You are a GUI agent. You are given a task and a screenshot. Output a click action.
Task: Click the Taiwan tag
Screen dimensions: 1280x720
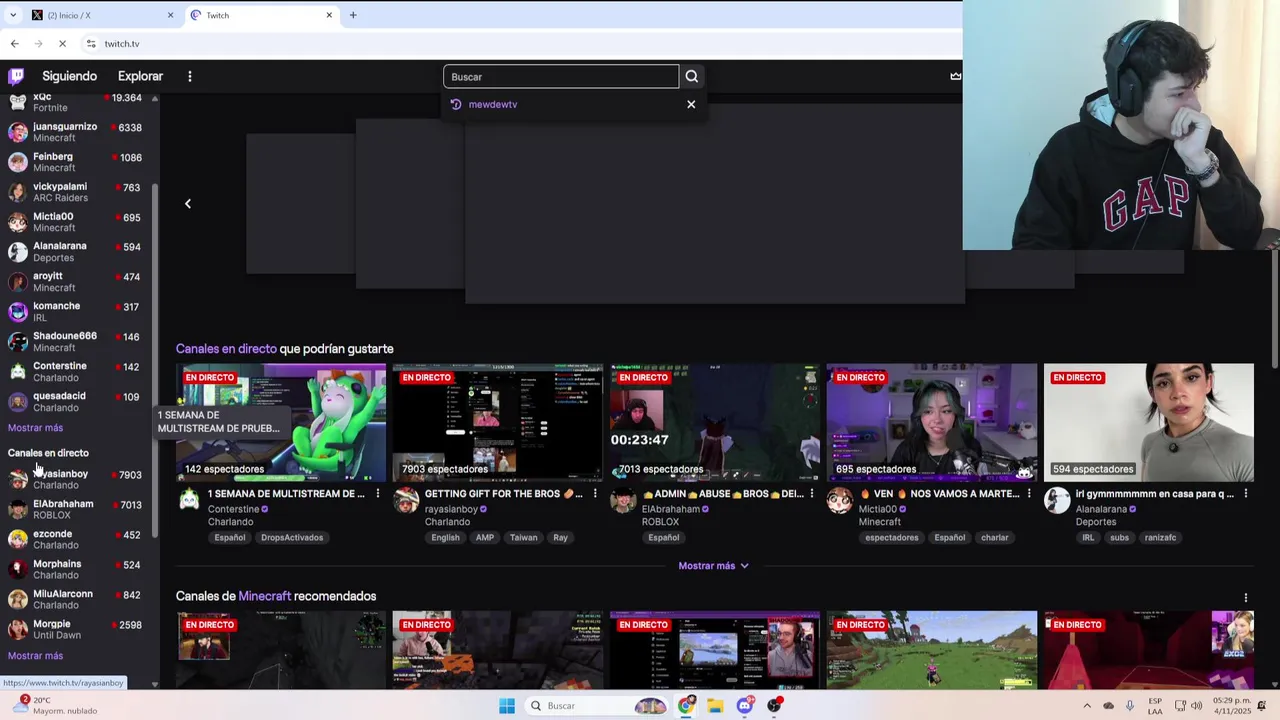click(x=523, y=538)
